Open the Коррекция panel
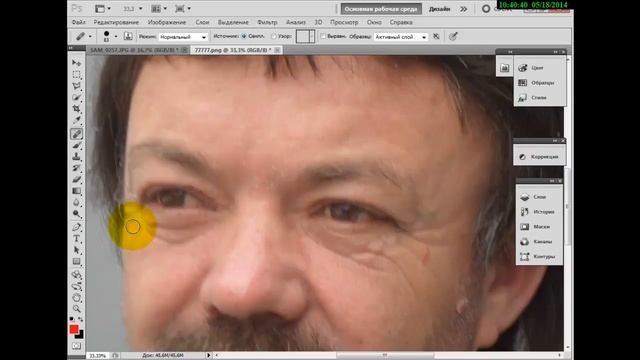640x360 pixels. pyautogui.click(x=539, y=157)
